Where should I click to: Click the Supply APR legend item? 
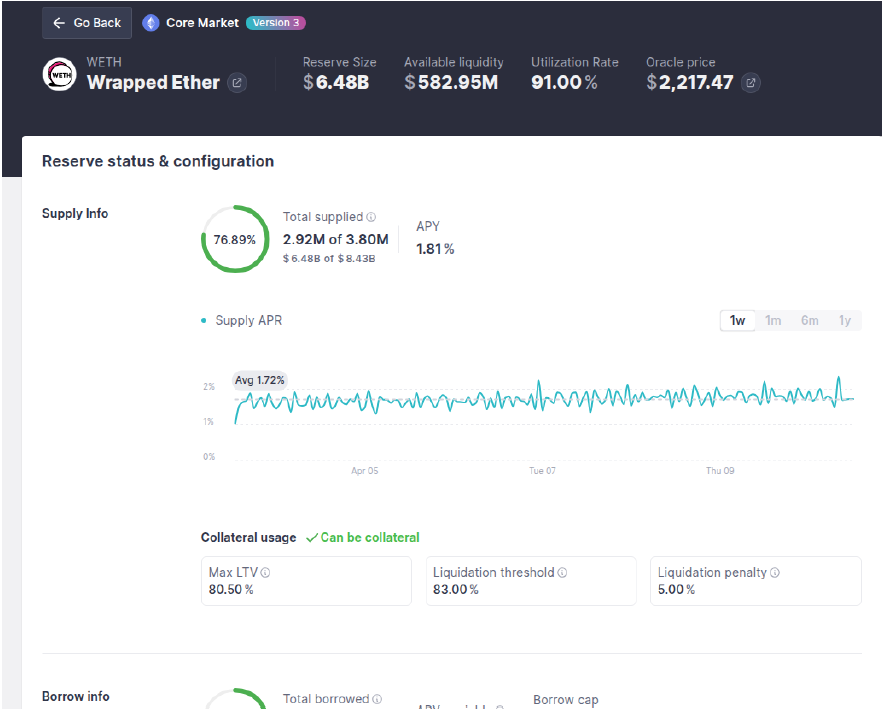tap(248, 321)
